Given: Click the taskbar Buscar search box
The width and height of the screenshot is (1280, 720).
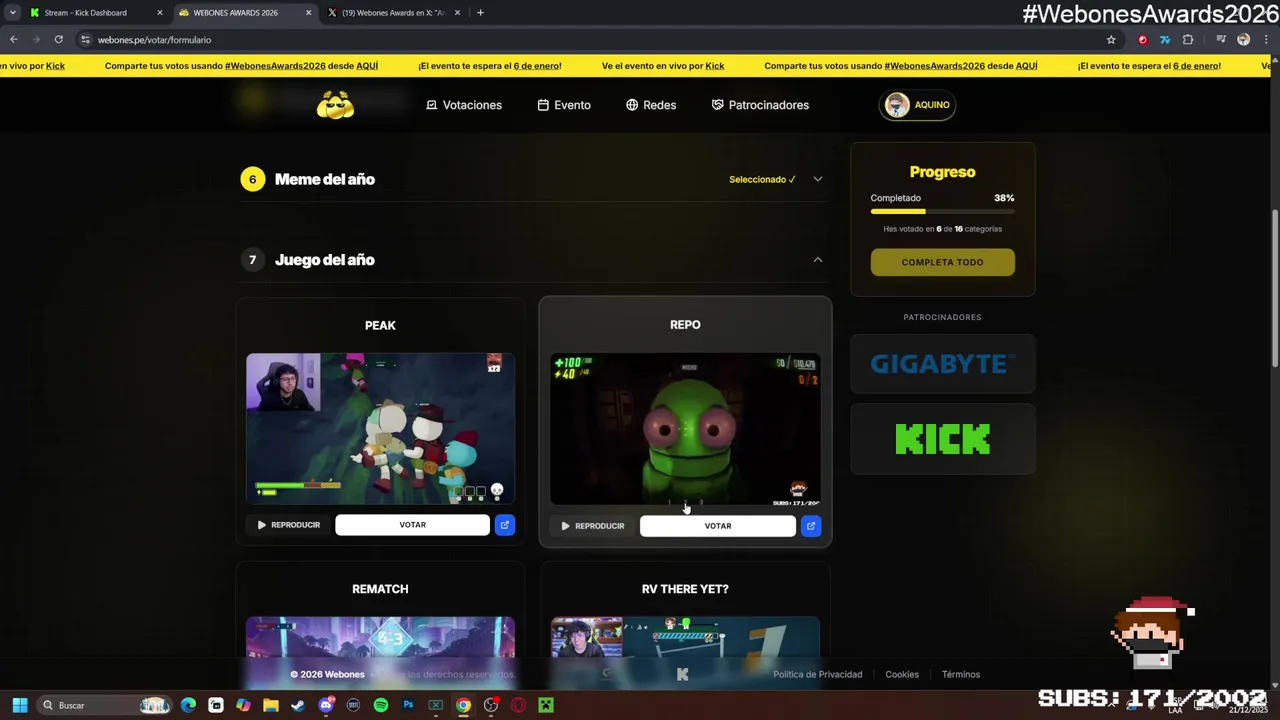Looking at the screenshot, I should point(105,705).
